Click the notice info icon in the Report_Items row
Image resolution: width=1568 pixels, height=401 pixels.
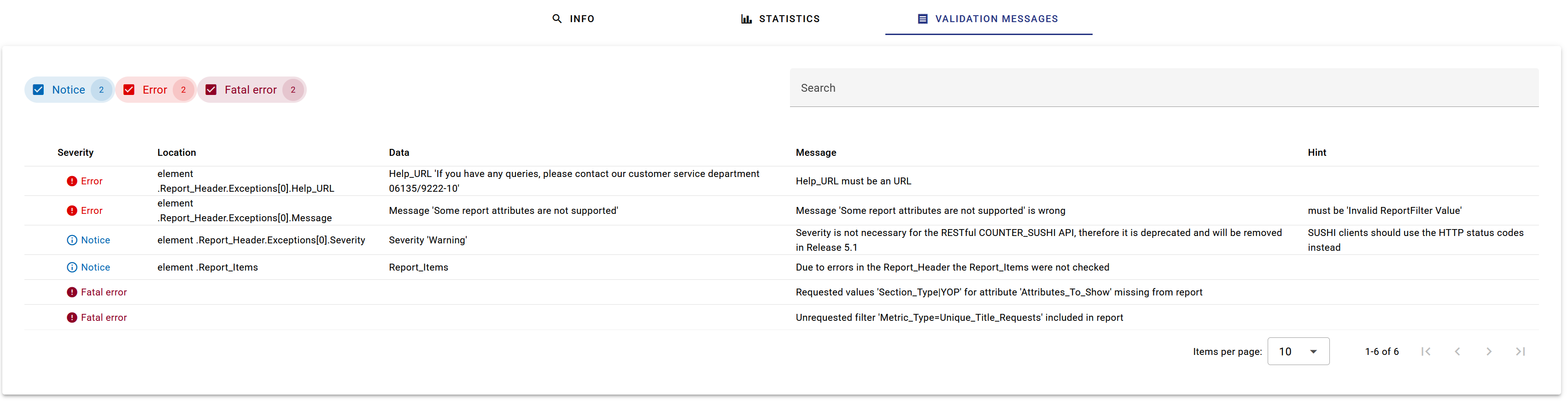click(72, 267)
